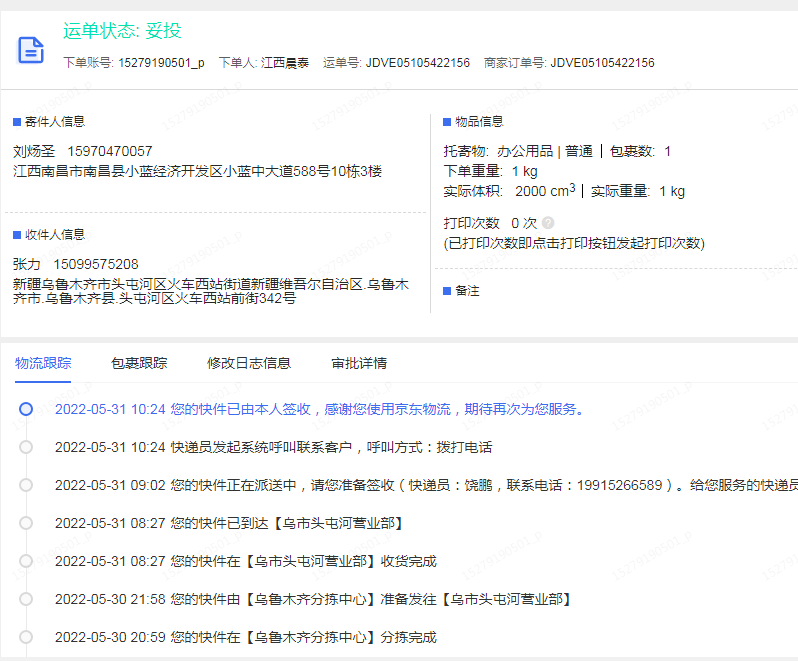Click the blue square bullet beside 寄件人信息
The image size is (798, 661).
coord(17,122)
